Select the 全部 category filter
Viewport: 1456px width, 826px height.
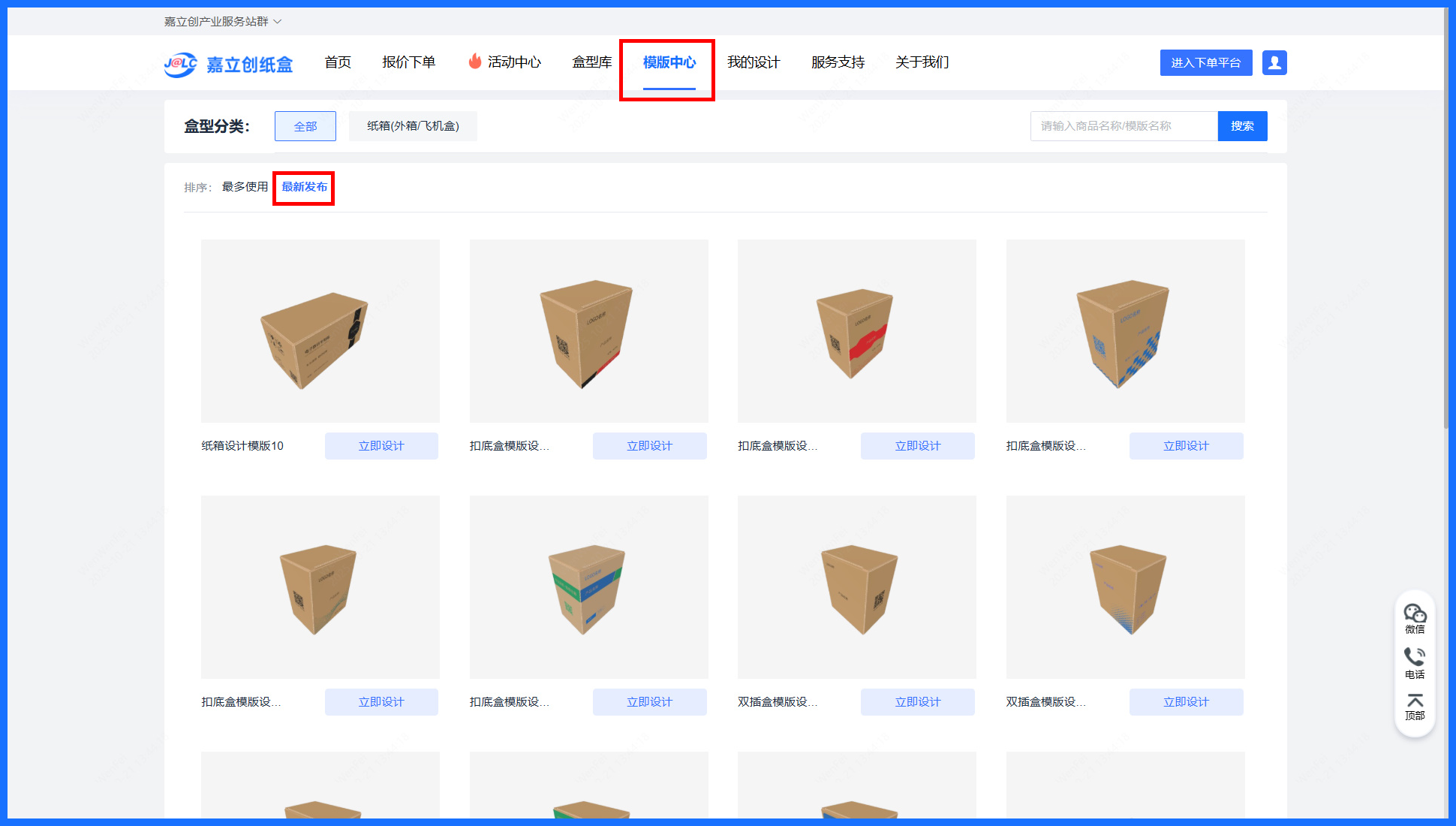305,126
